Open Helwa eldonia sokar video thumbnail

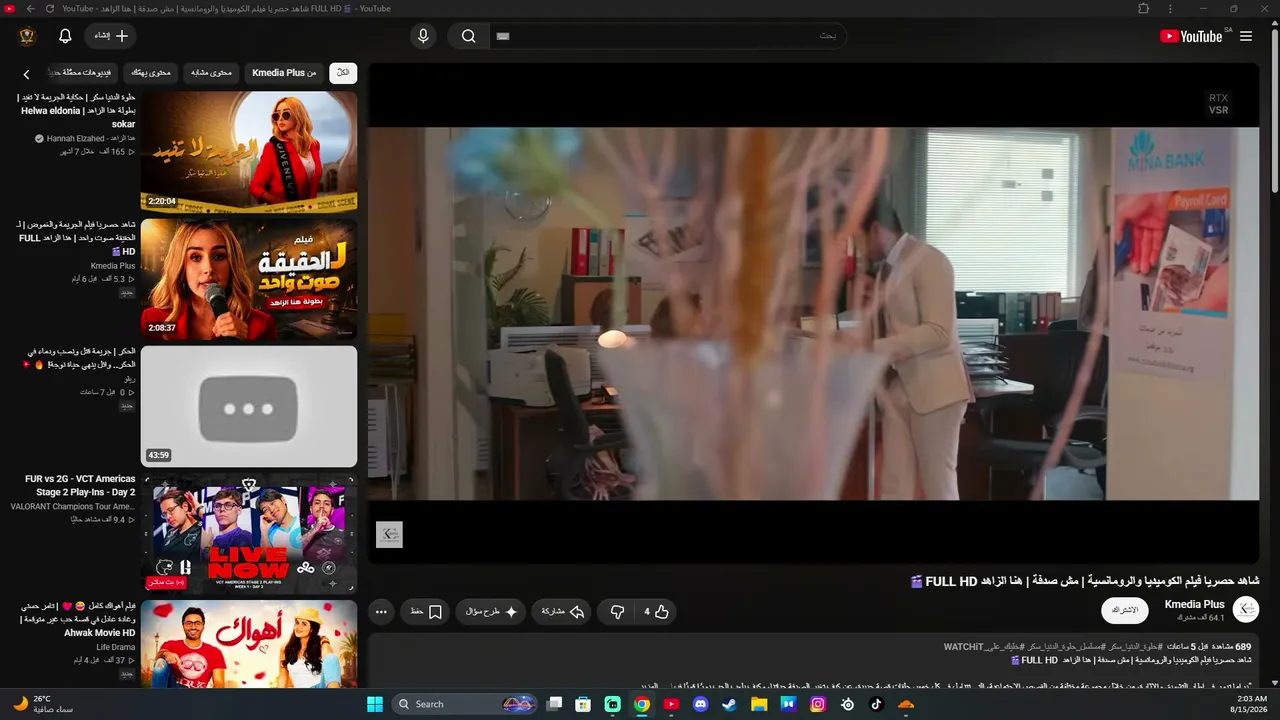tap(249, 151)
